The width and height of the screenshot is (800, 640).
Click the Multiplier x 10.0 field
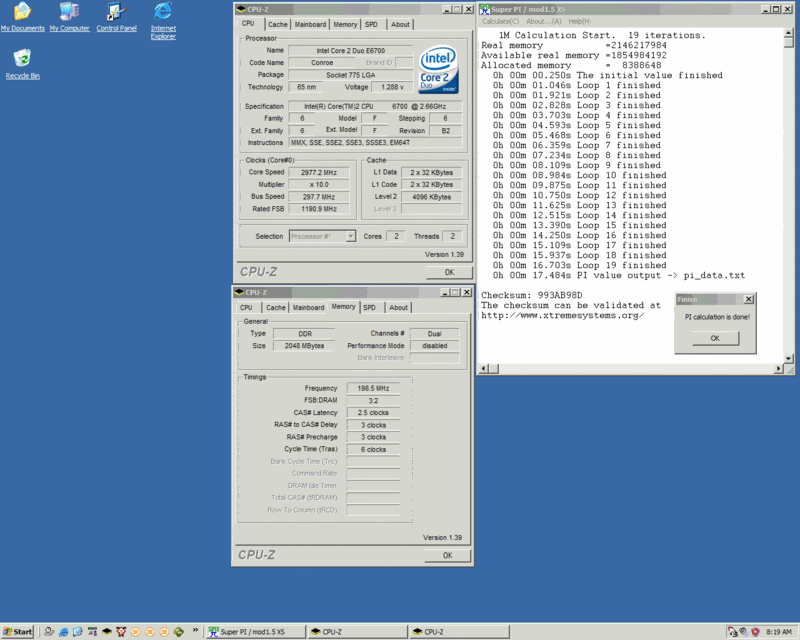tap(319, 184)
